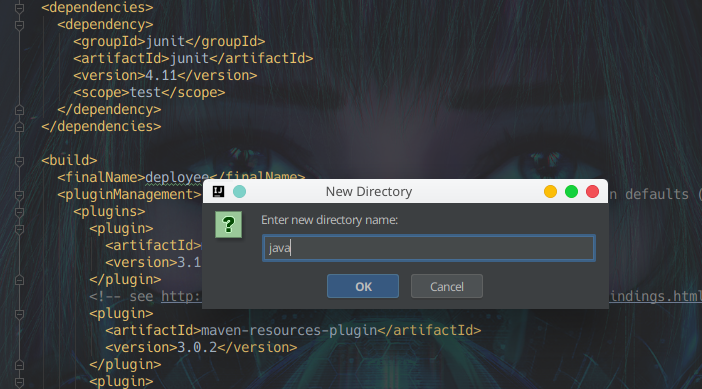Screen dimensions: 702x389
Task: Click the <pluginManagement> tag text
Action: pyautogui.click(x=129, y=194)
